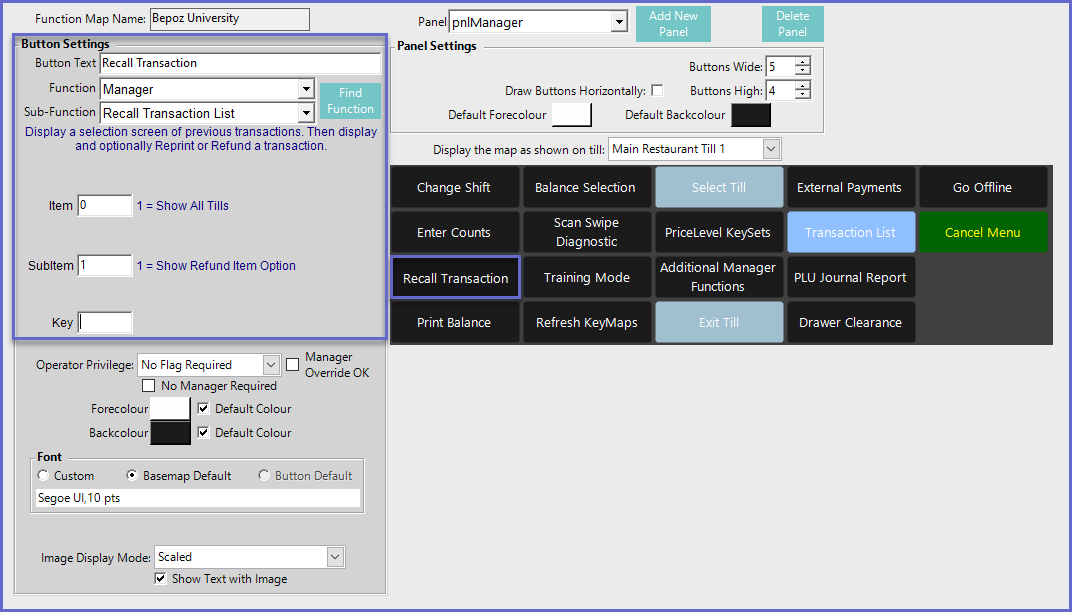Expand the Panel dropdown showing pnlManager
Viewport: 1072px width, 612px height.
619,22
